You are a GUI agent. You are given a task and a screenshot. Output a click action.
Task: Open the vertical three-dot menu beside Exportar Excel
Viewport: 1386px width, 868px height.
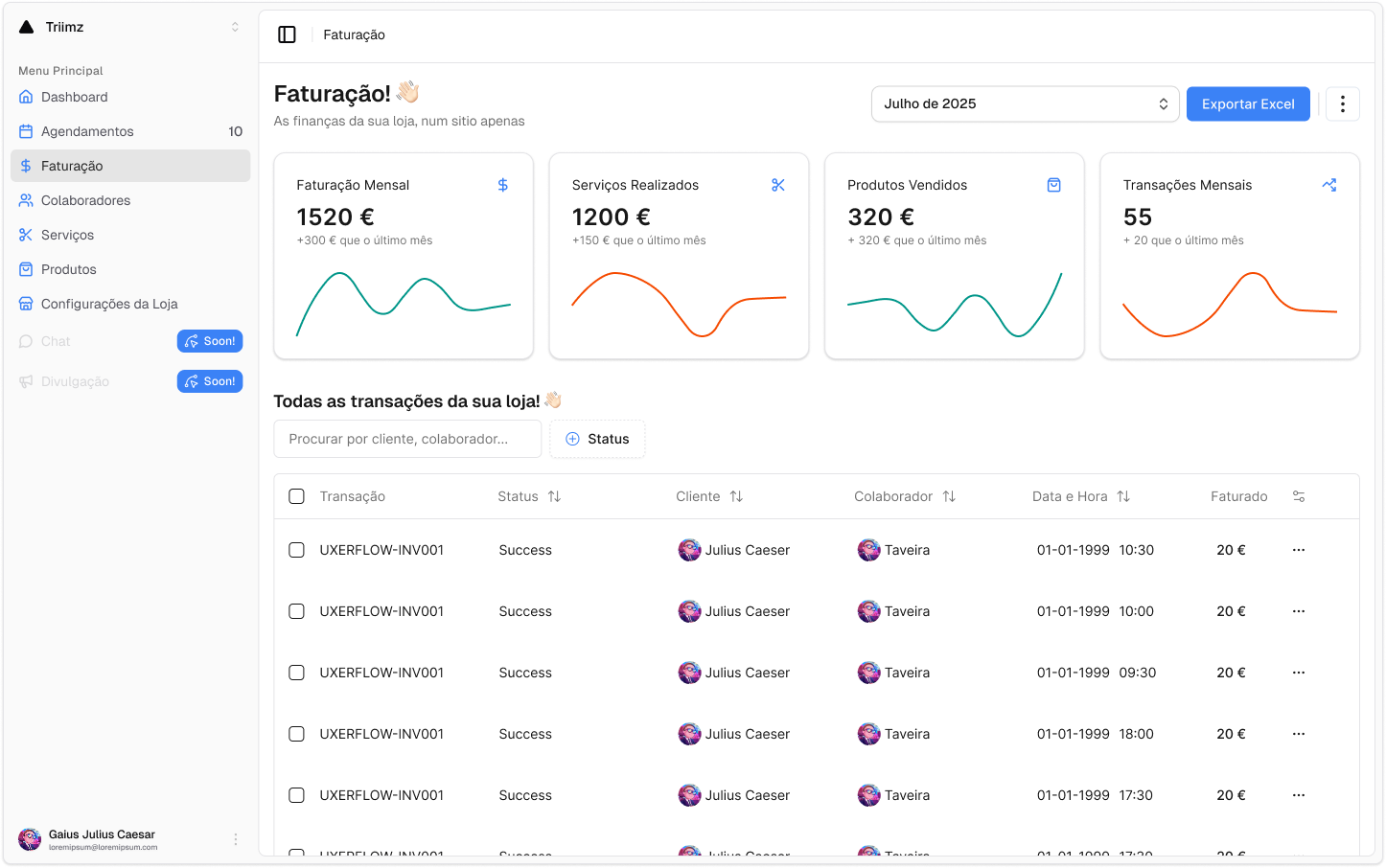(1342, 104)
